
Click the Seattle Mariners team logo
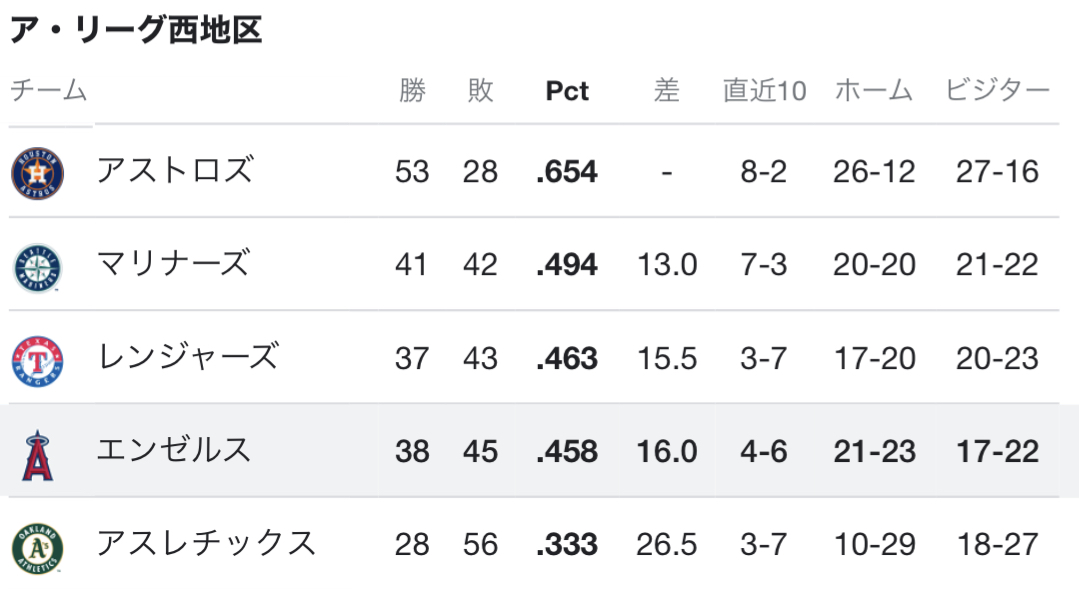coord(38,268)
